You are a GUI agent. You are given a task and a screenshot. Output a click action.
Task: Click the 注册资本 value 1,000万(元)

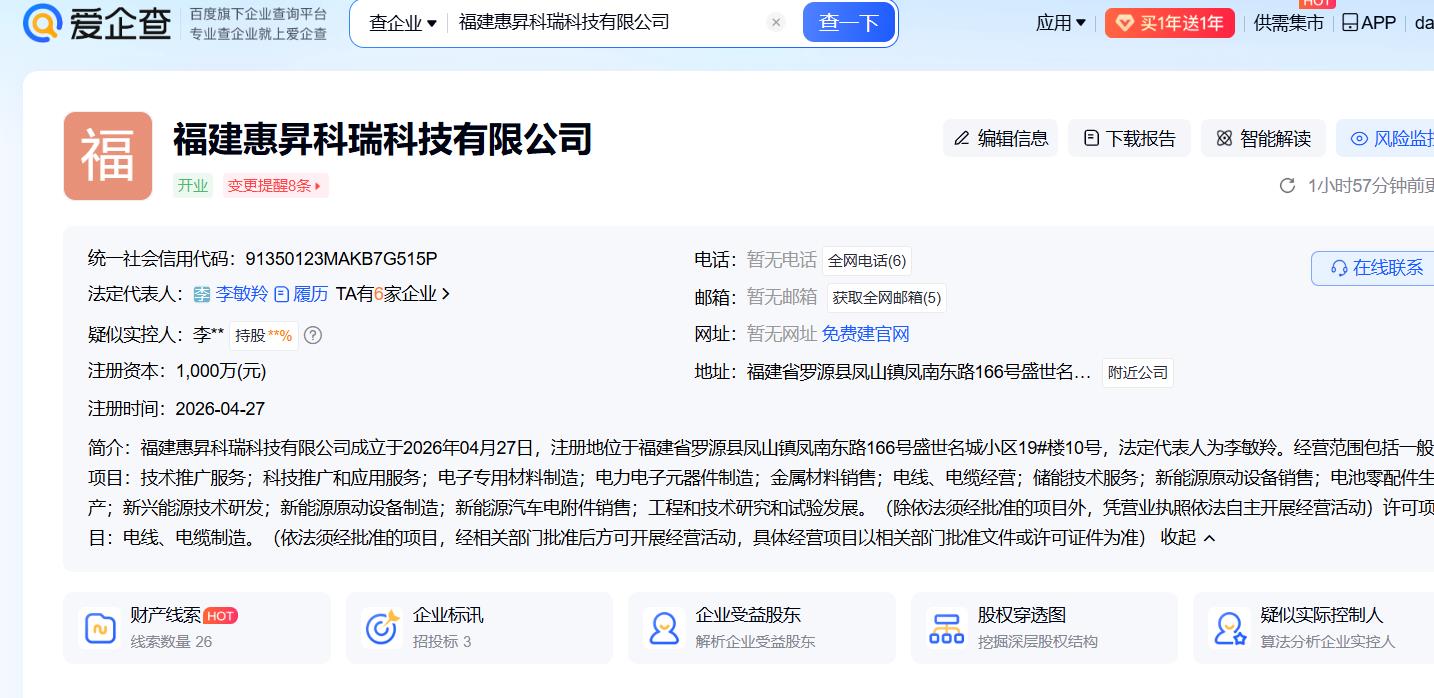pos(221,371)
